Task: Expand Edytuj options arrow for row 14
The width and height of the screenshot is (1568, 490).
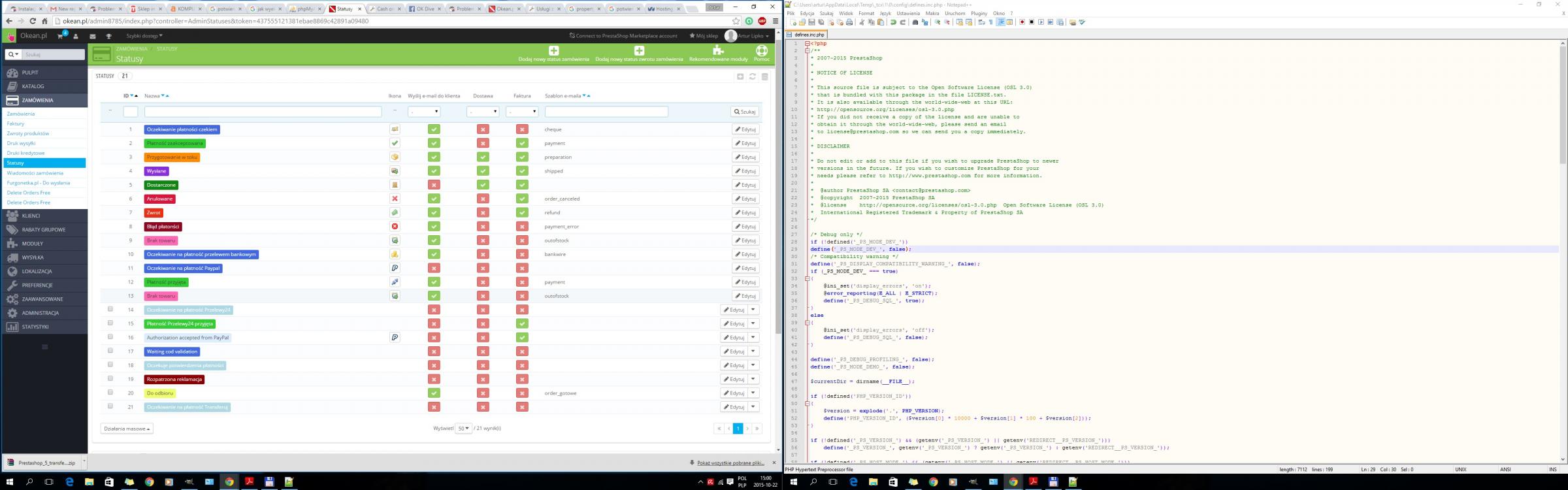Action: click(753, 310)
